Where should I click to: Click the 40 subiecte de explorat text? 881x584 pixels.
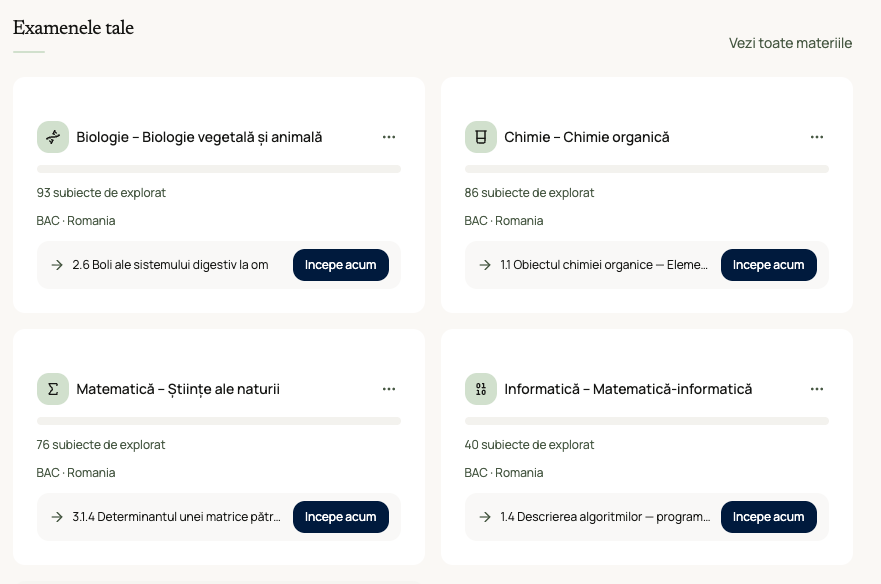tap(529, 445)
